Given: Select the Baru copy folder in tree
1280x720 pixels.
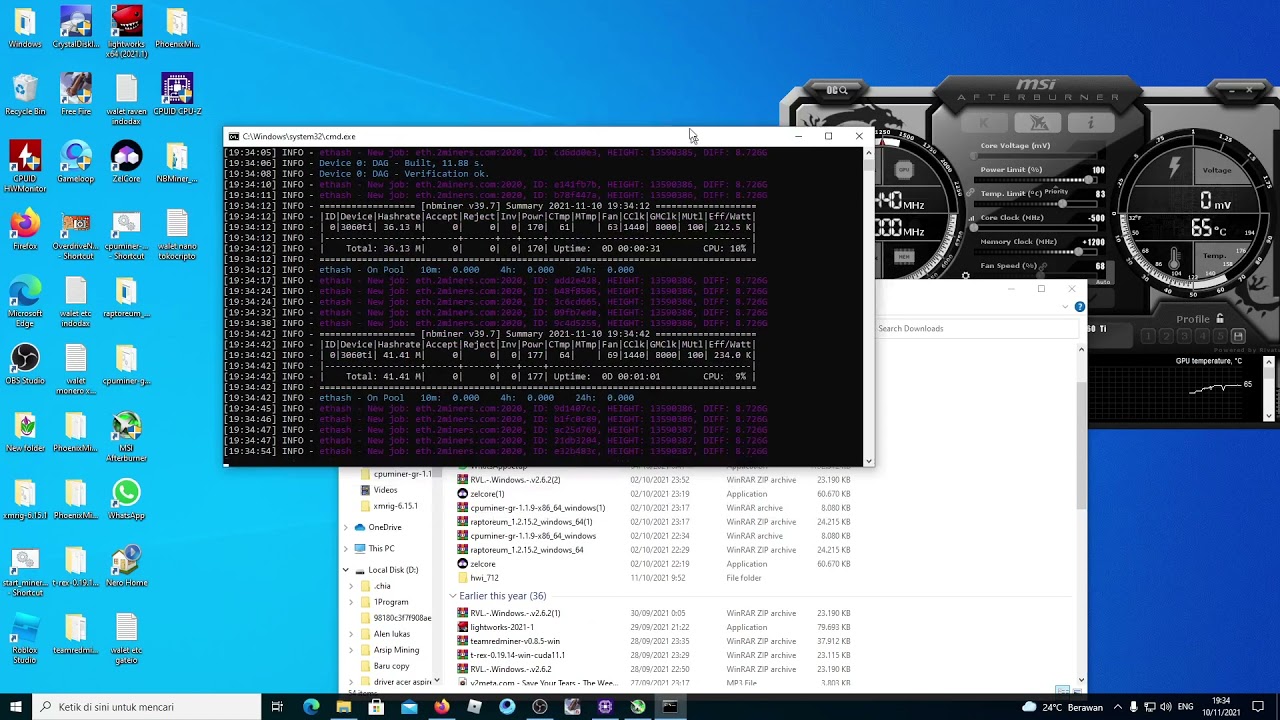Looking at the screenshot, I should pyautogui.click(x=391, y=666).
